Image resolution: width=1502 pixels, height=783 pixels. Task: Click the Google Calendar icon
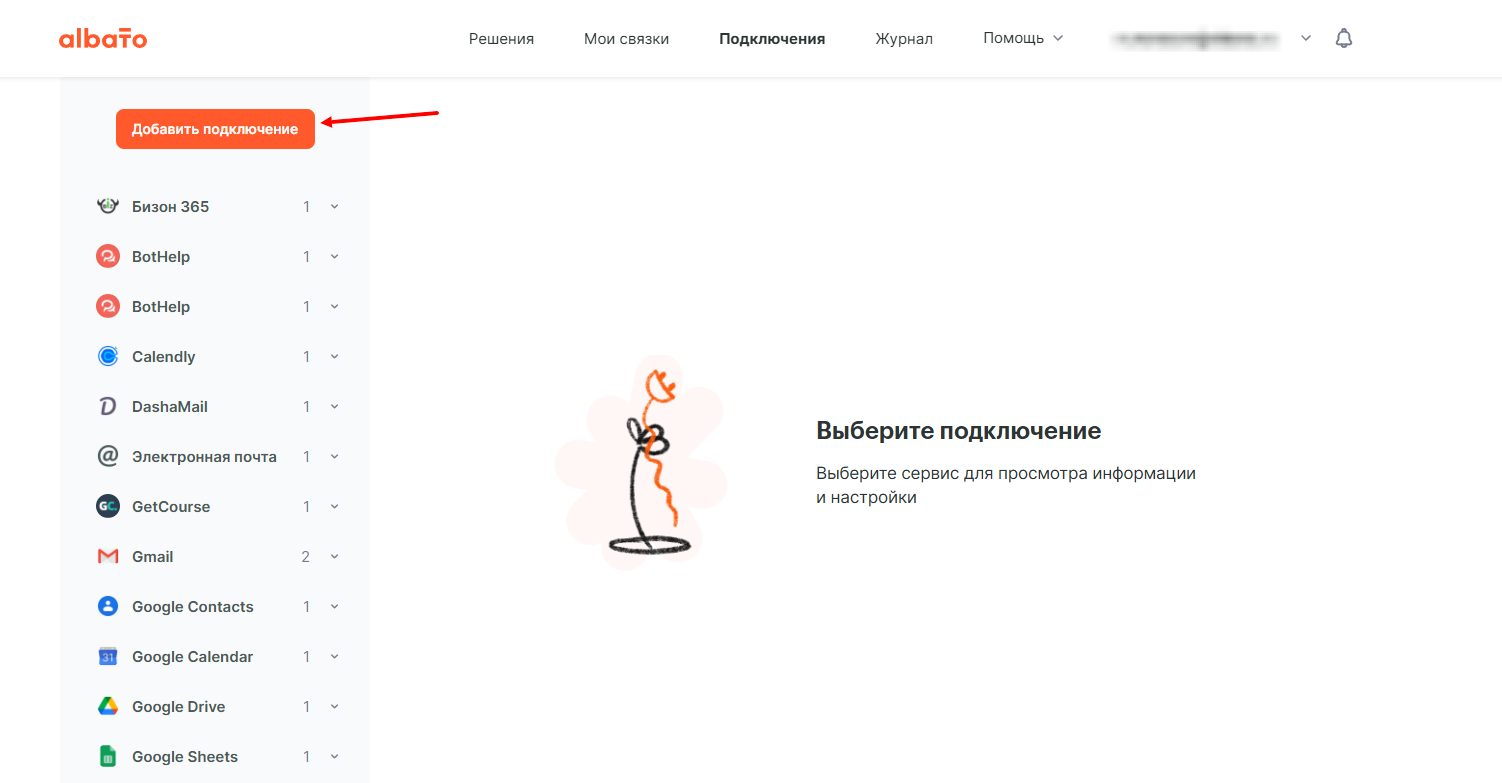coord(108,656)
